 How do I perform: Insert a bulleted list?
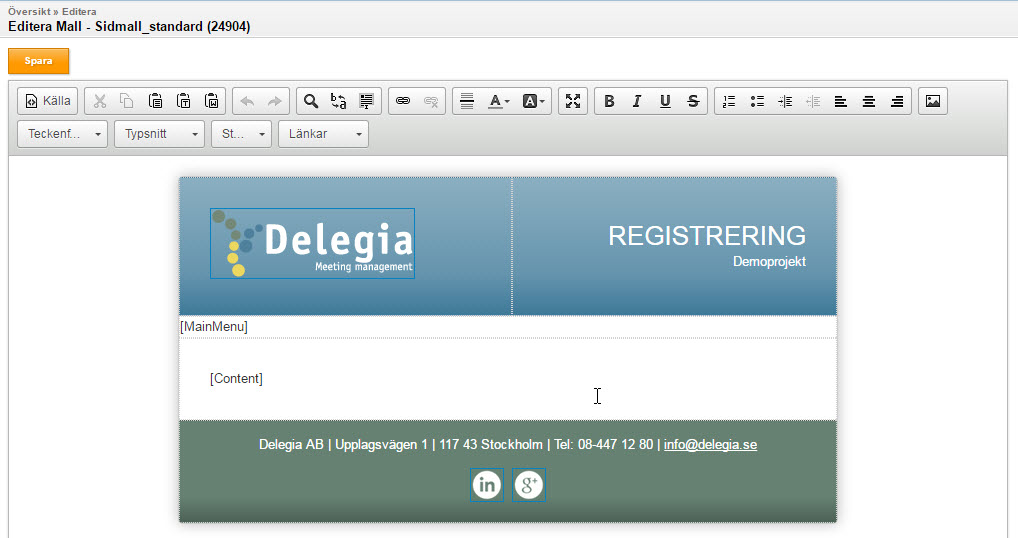pyautogui.click(x=757, y=101)
